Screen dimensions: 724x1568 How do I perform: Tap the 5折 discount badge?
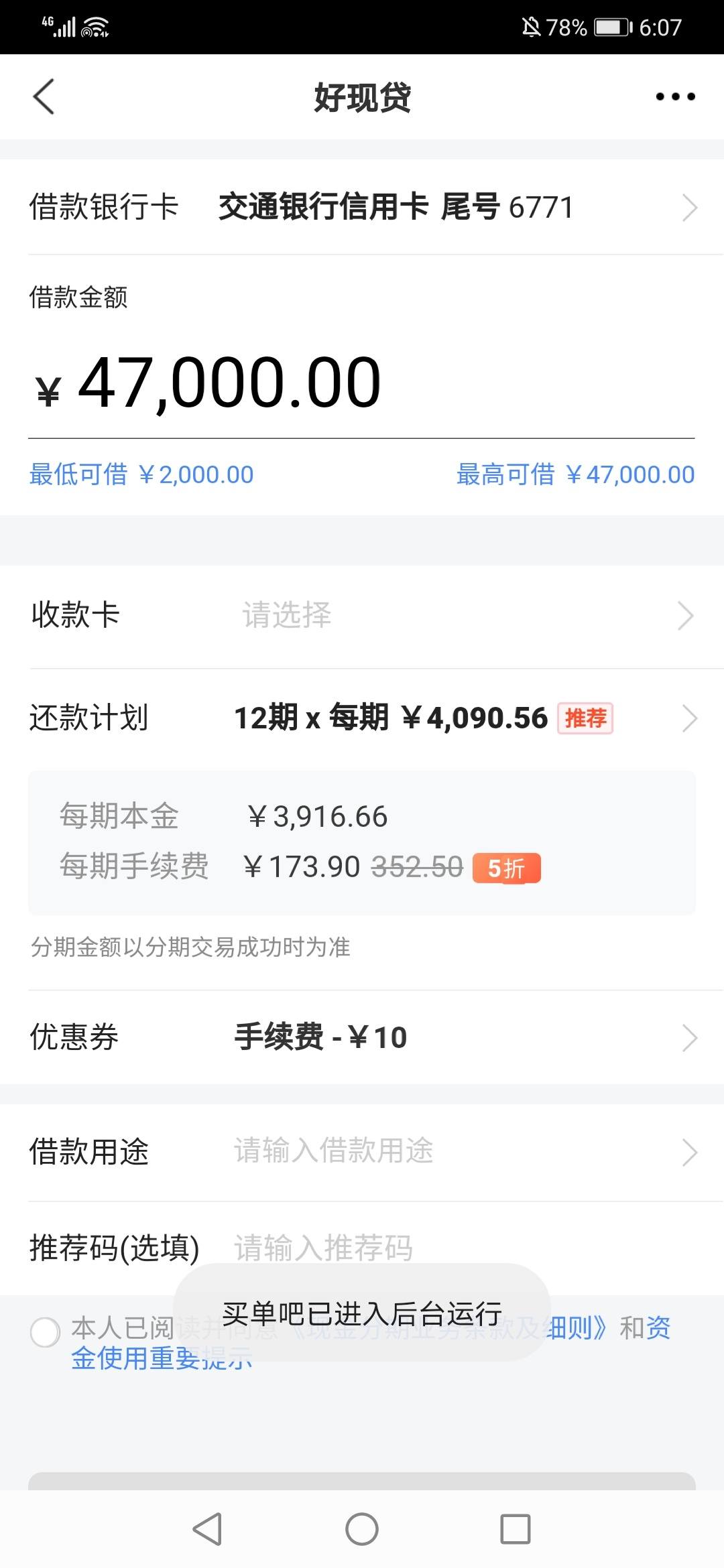click(x=506, y=868)
